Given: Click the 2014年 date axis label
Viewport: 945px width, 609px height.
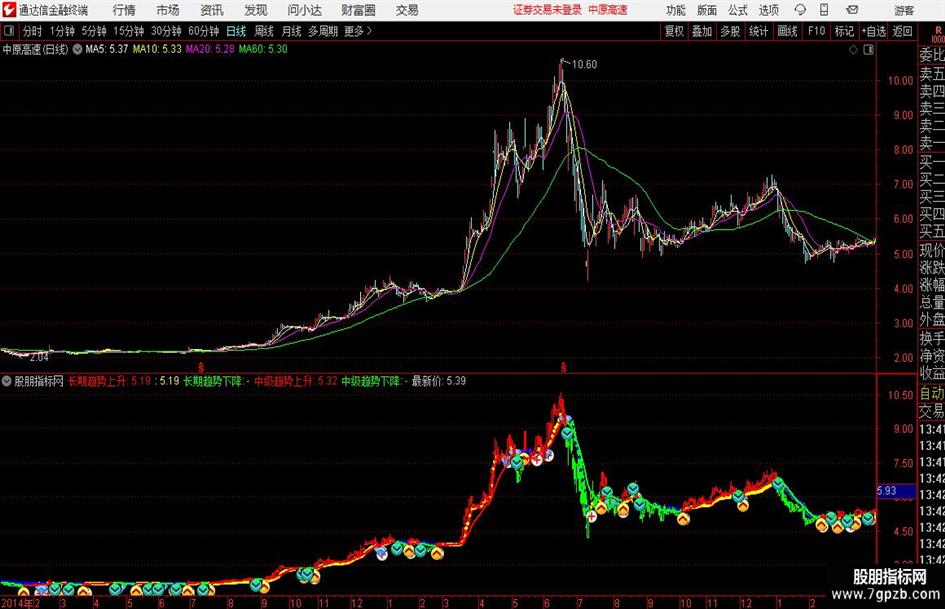Looking at the screenshot, I should (16, 603).
